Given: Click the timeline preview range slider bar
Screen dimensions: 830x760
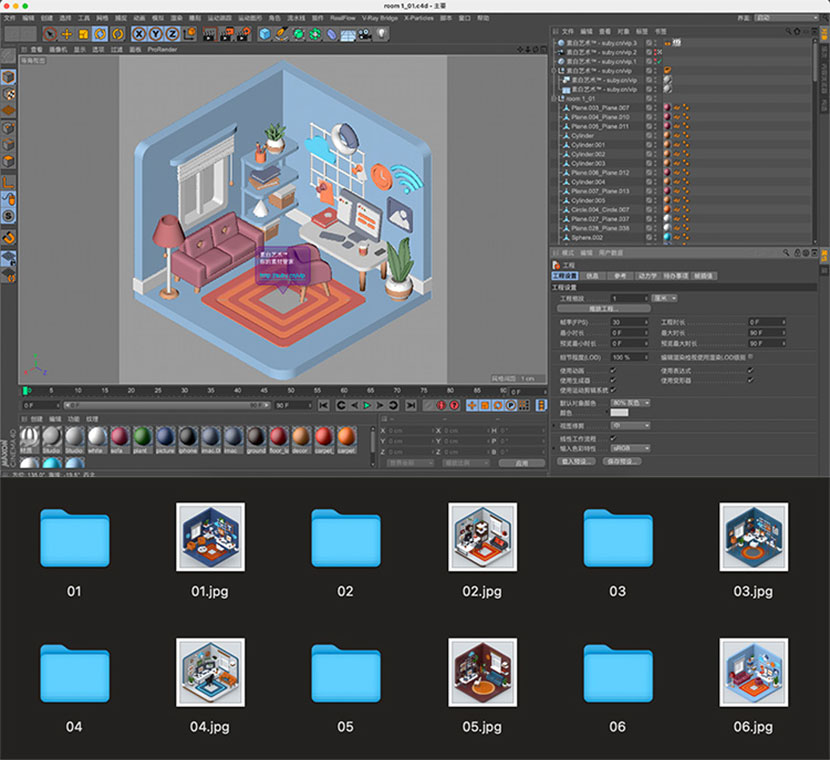Looking at the screenshot, I should [167, 405].
